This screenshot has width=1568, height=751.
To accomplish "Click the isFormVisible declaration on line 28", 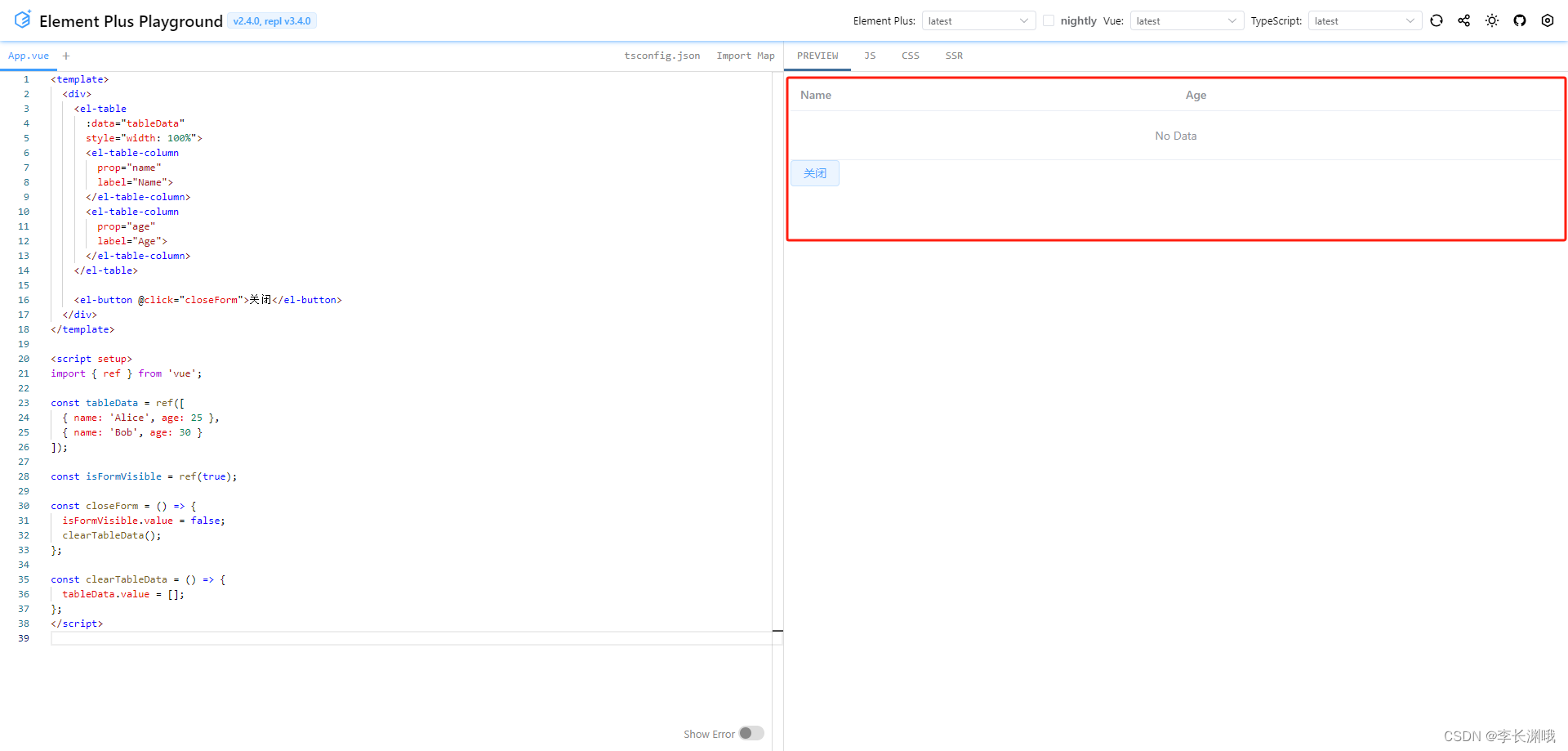I will (144, 476).
